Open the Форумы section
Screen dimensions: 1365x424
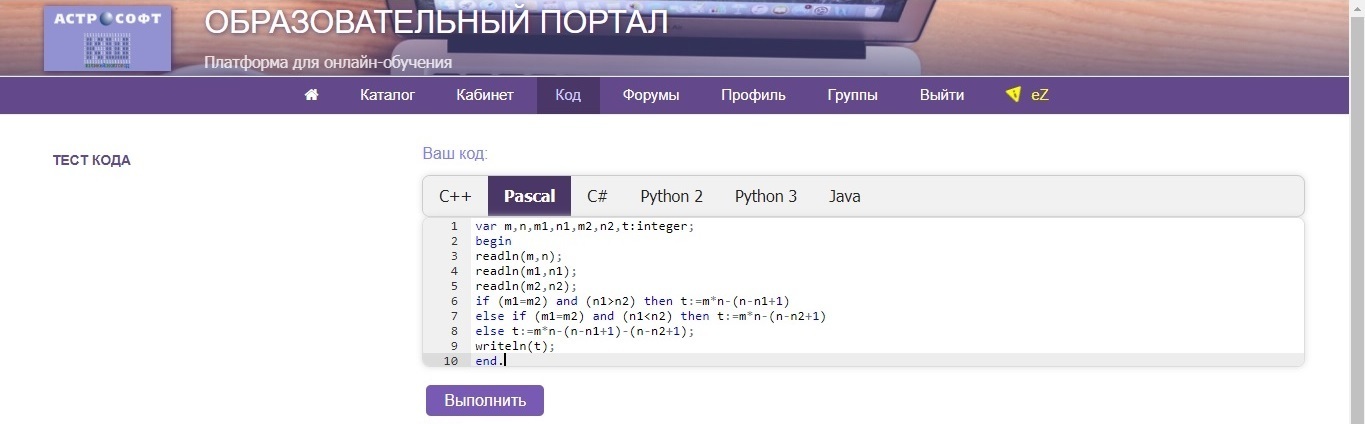click(x=651, y=95)
